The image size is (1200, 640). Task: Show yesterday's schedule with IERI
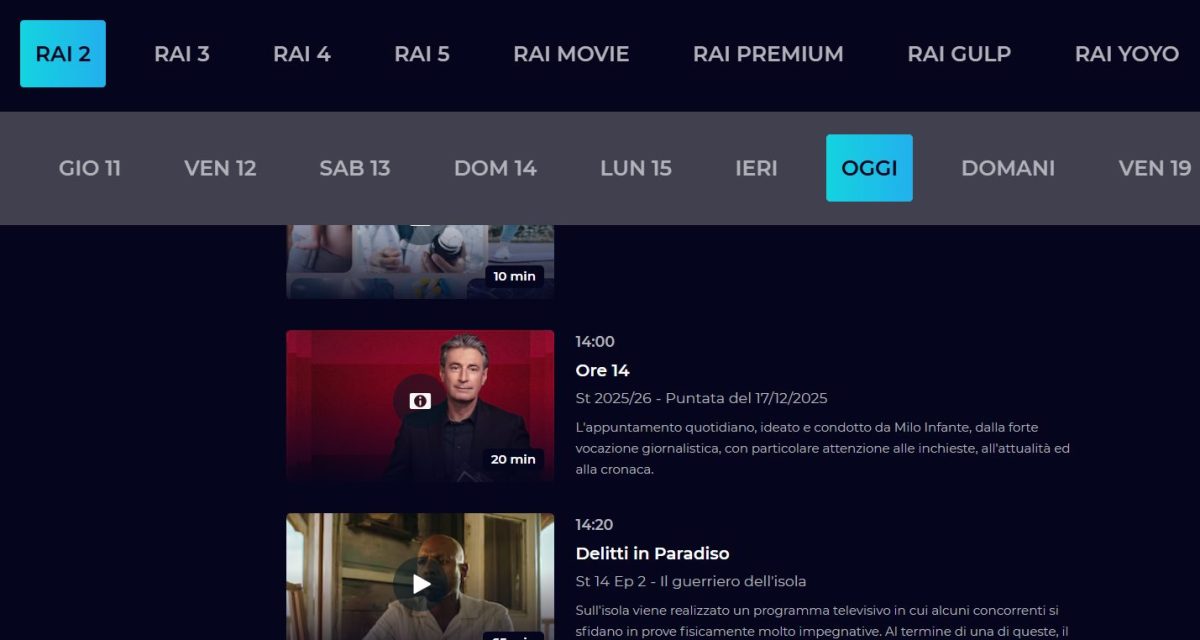756,168
